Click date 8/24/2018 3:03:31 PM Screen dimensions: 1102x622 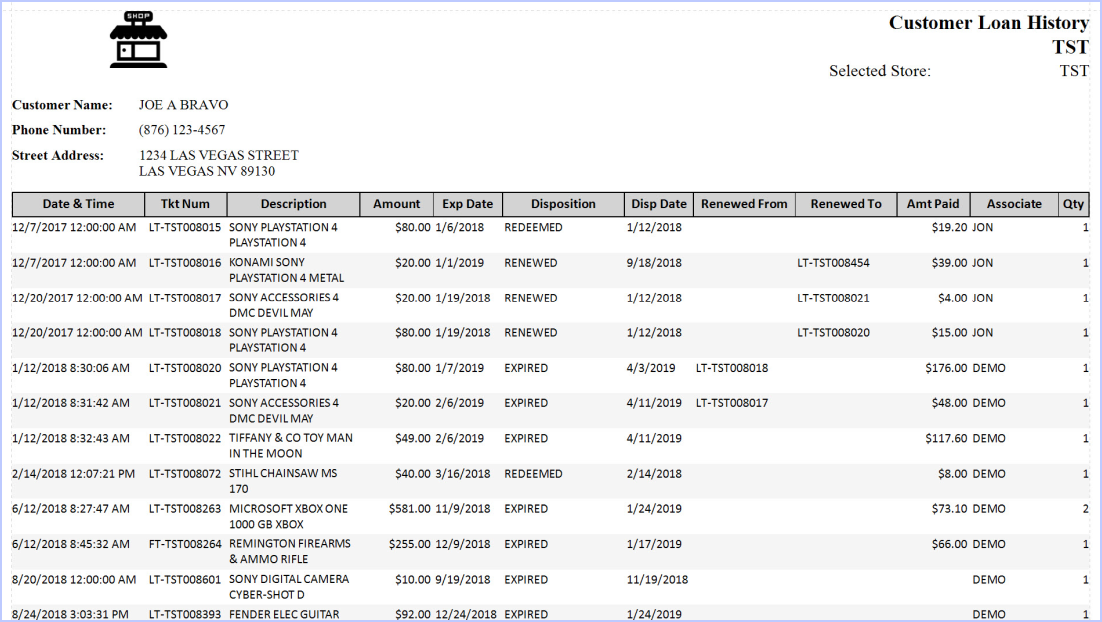pos(70,614)
